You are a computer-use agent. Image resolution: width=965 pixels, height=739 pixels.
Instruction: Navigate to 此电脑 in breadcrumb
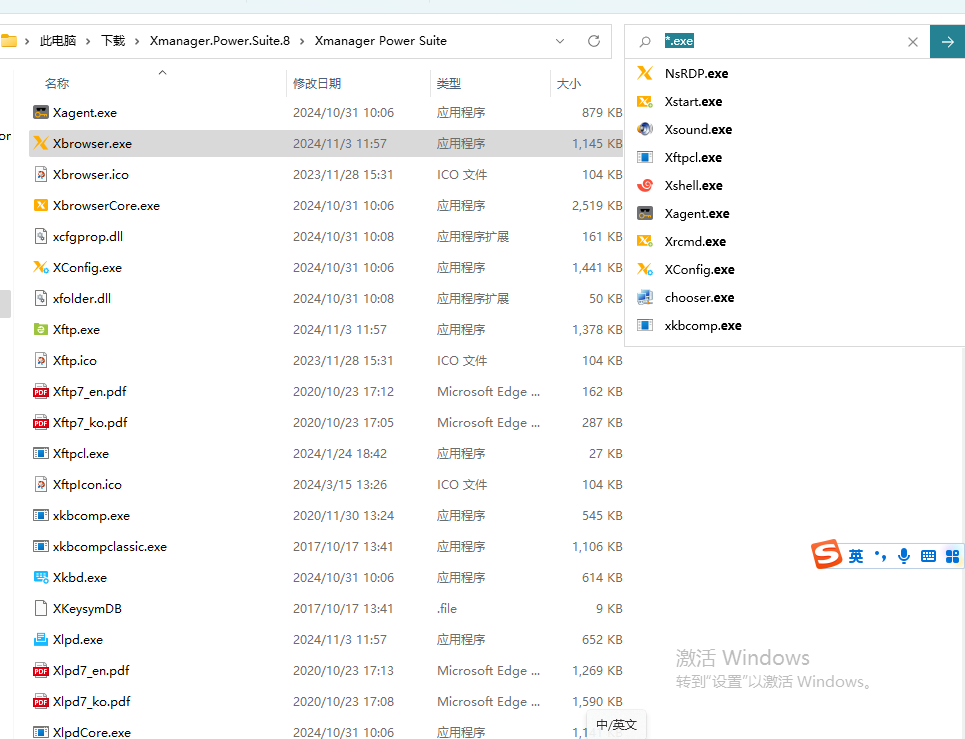click(58, 41)
